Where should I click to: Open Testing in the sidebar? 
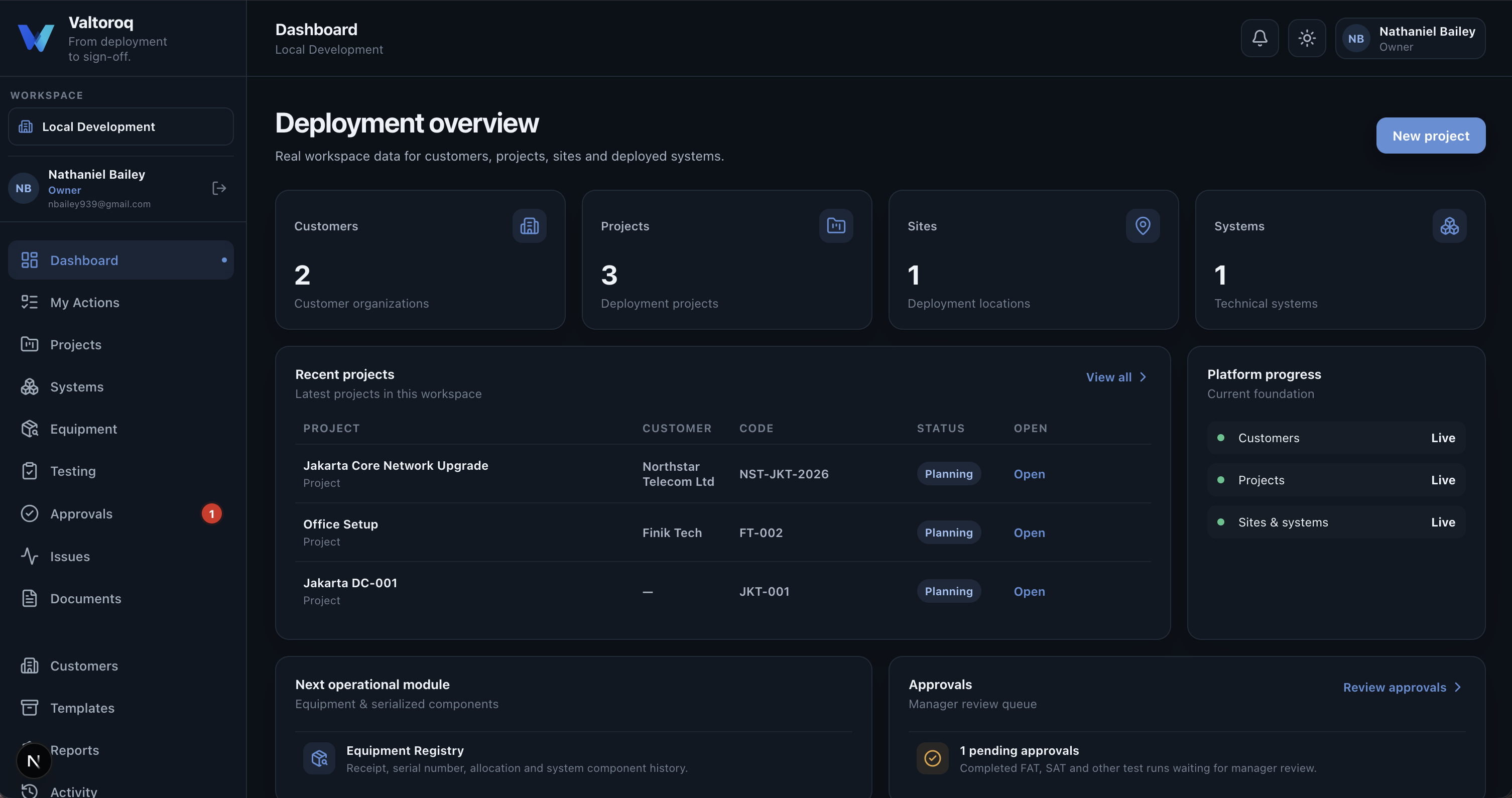pos(121,471)
